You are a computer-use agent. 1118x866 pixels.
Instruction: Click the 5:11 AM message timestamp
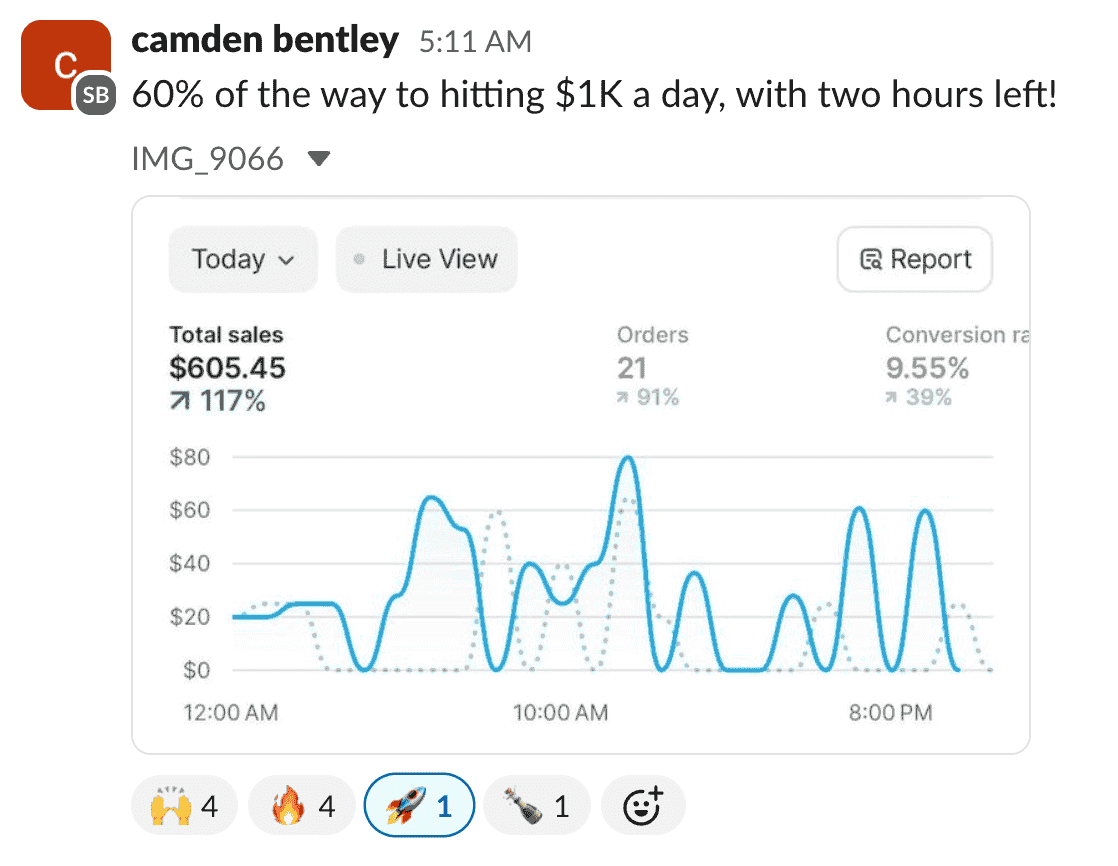(475, 42)
